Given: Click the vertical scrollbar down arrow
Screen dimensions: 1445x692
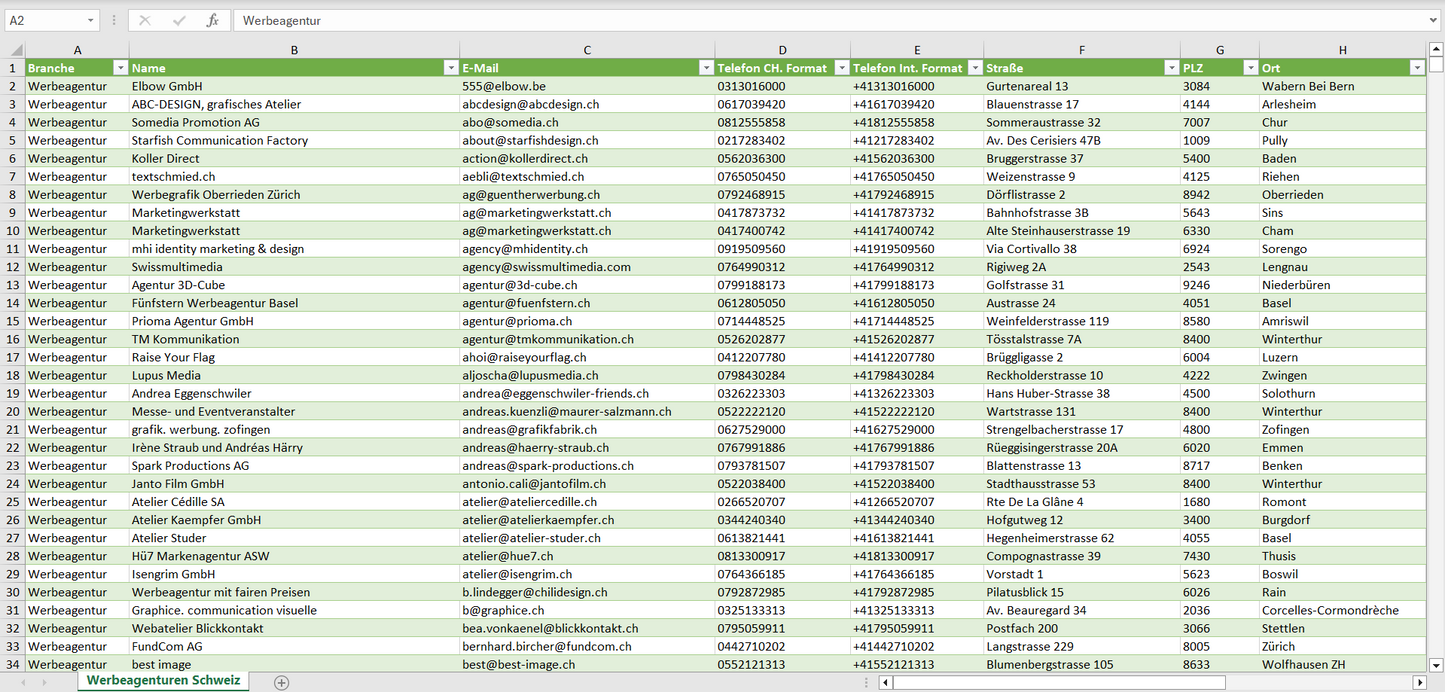Looking at the screenshot, I should click(x=1436, y=664).
